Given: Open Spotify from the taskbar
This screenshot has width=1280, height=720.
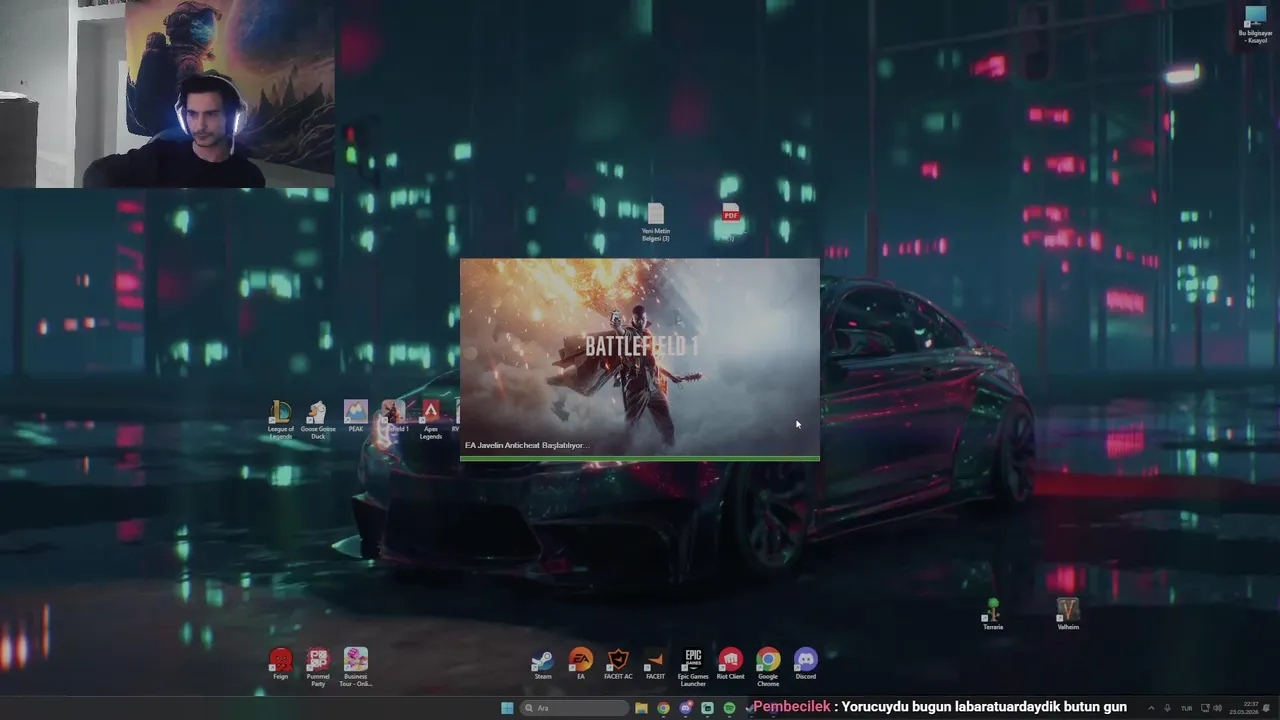Looking at the screenshot, I should [729, 708].
